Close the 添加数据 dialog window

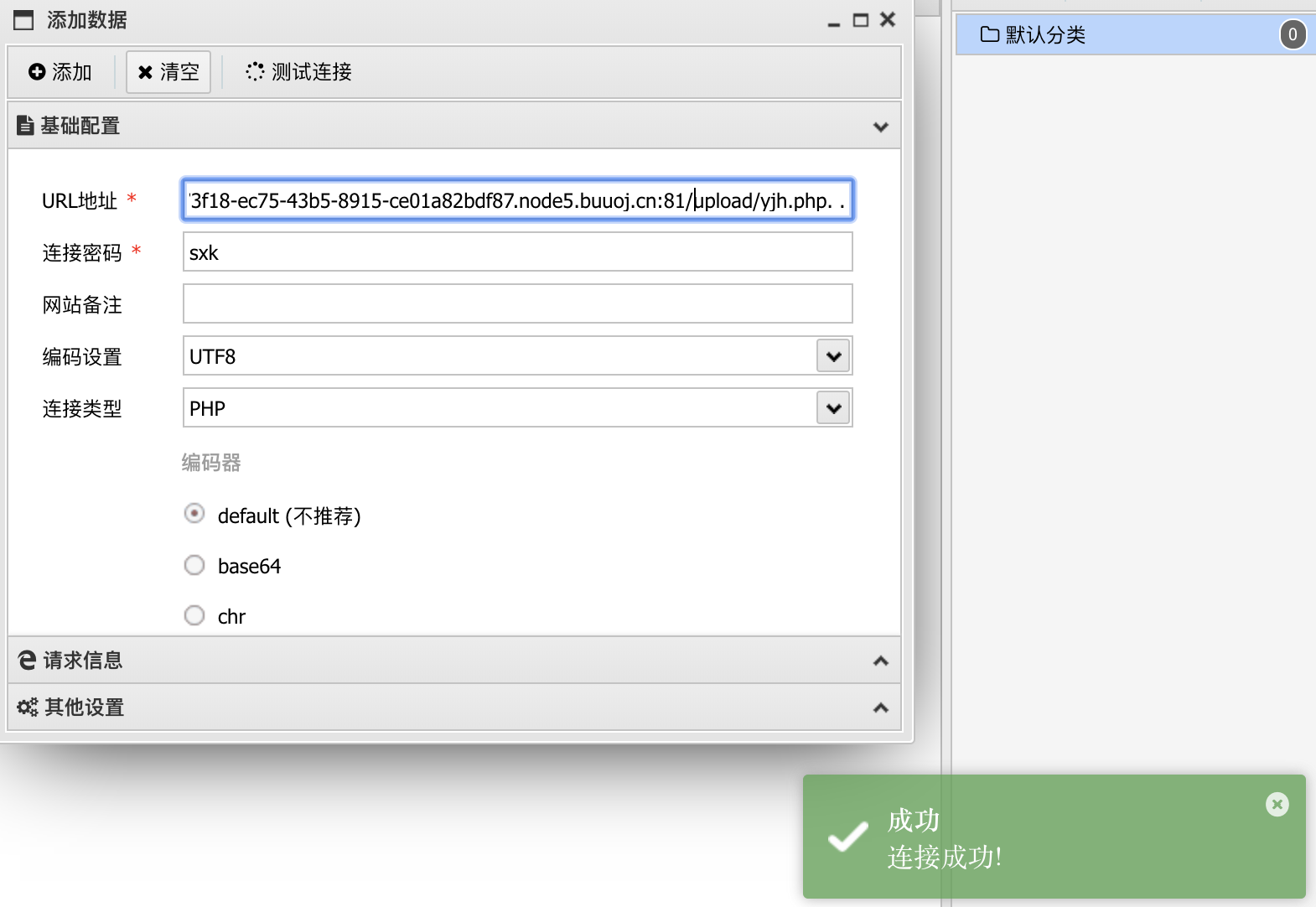coord(888,19)
